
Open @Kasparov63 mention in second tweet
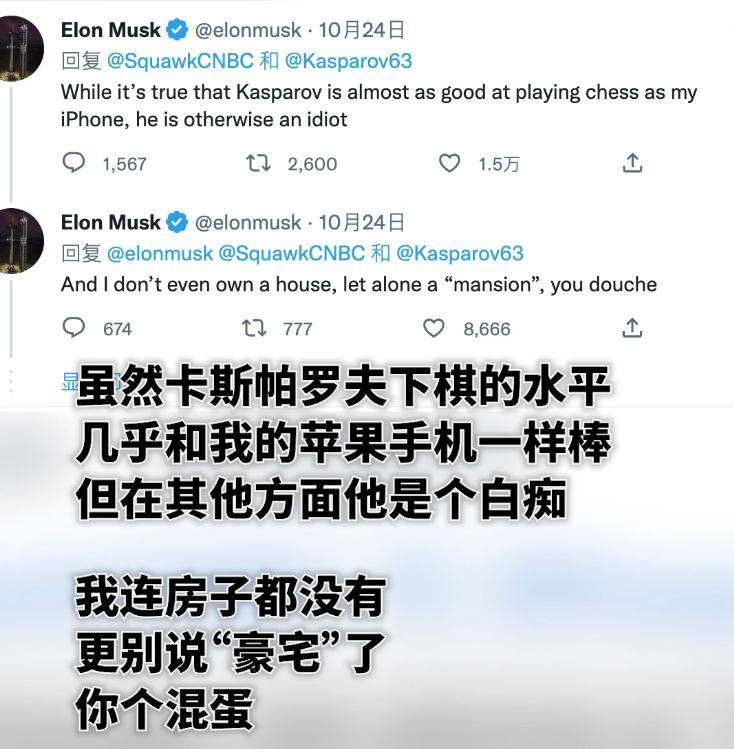[459, 254]
